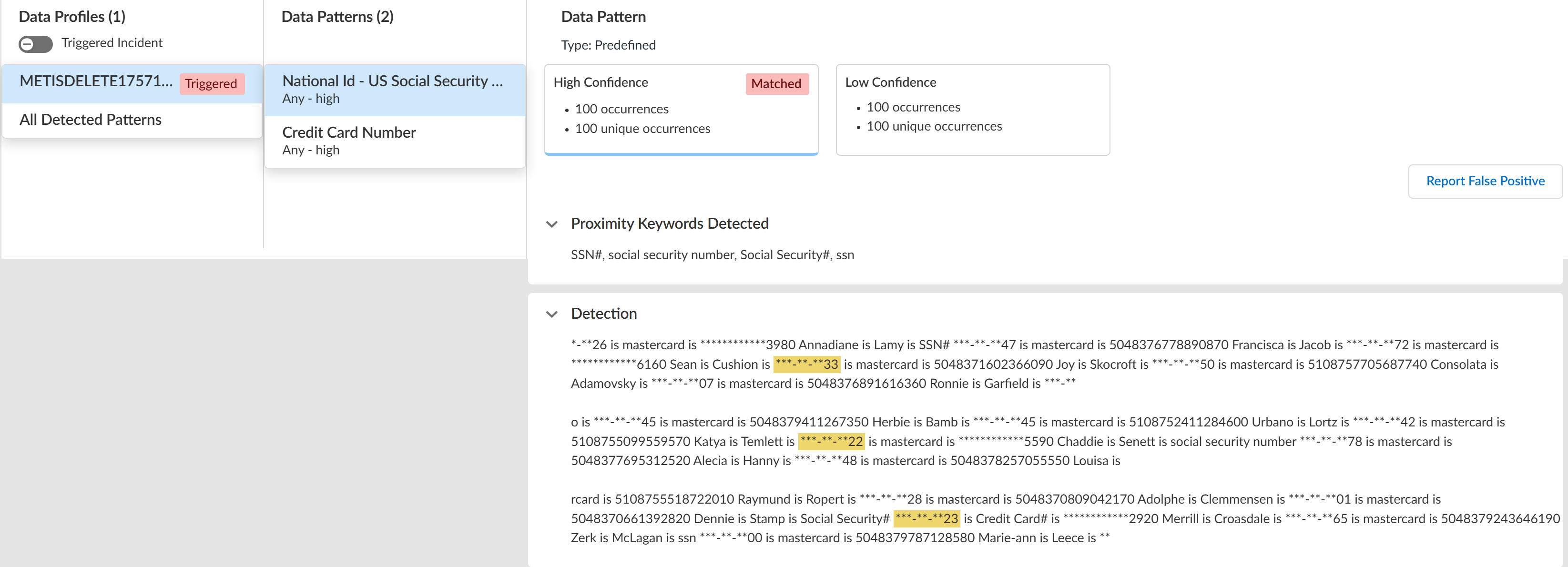Screen dimensions: 1568x567
Task: Click the Proximity Keywords Detected title
Action: tap(669, 223)
